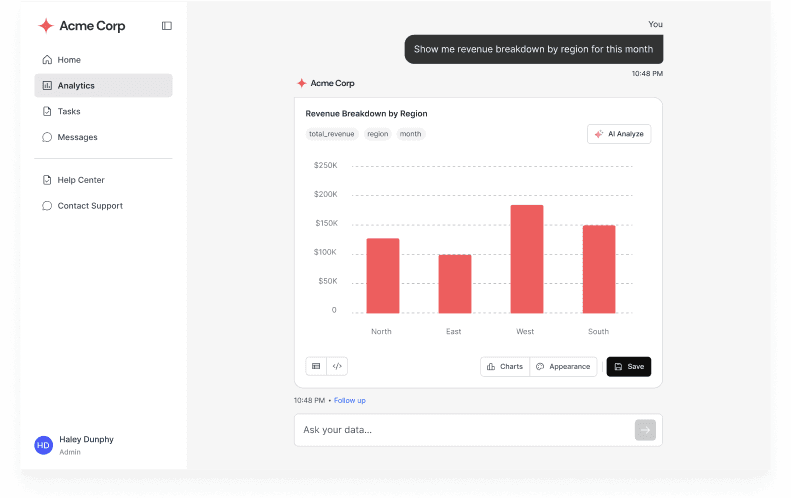Select the month tag
The image size is (791, 498).
pyautogui.click(x=410, y=134)
